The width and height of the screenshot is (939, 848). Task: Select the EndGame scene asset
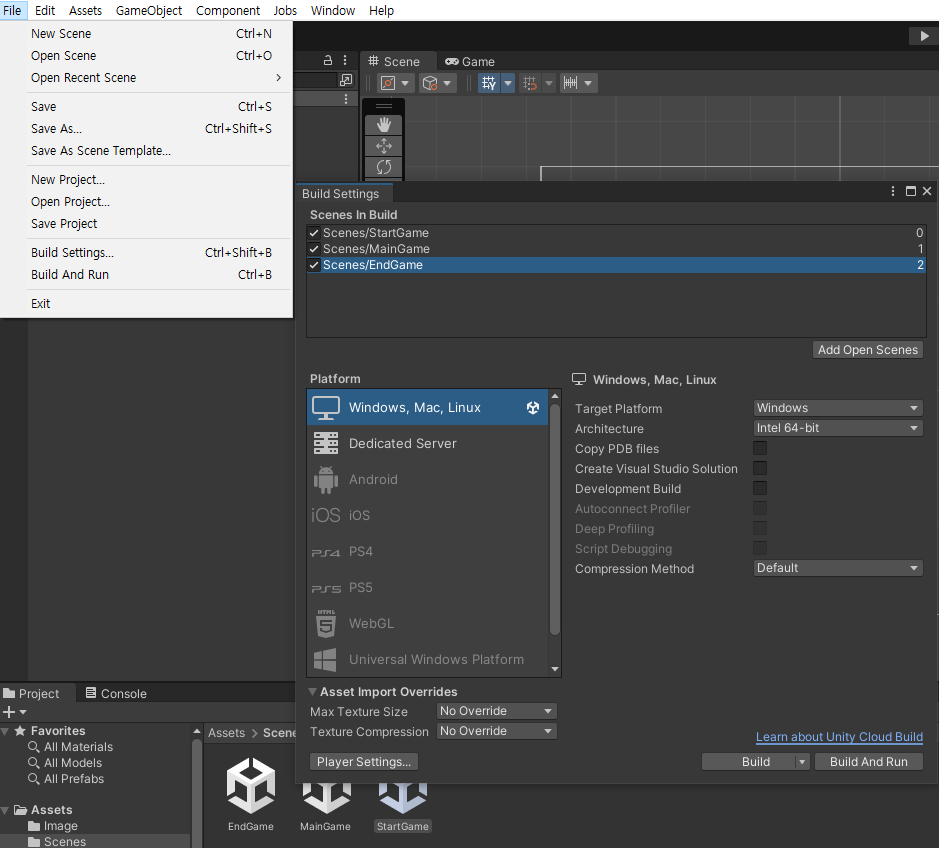coord(251,795)
